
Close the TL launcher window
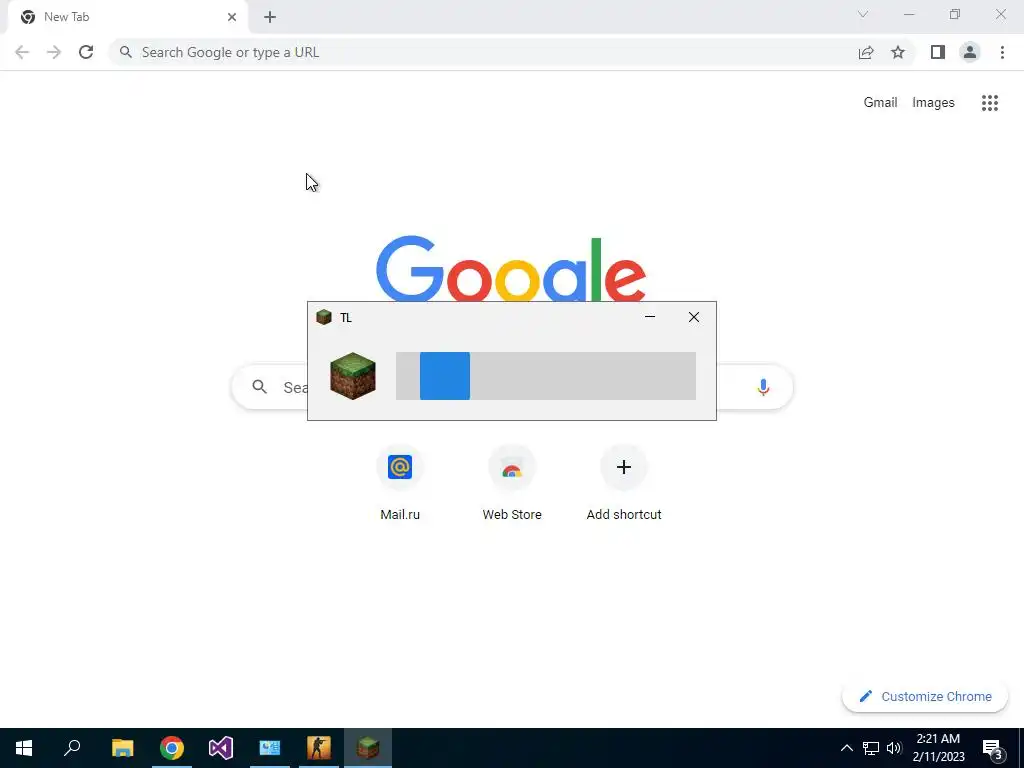click(694, 317)
